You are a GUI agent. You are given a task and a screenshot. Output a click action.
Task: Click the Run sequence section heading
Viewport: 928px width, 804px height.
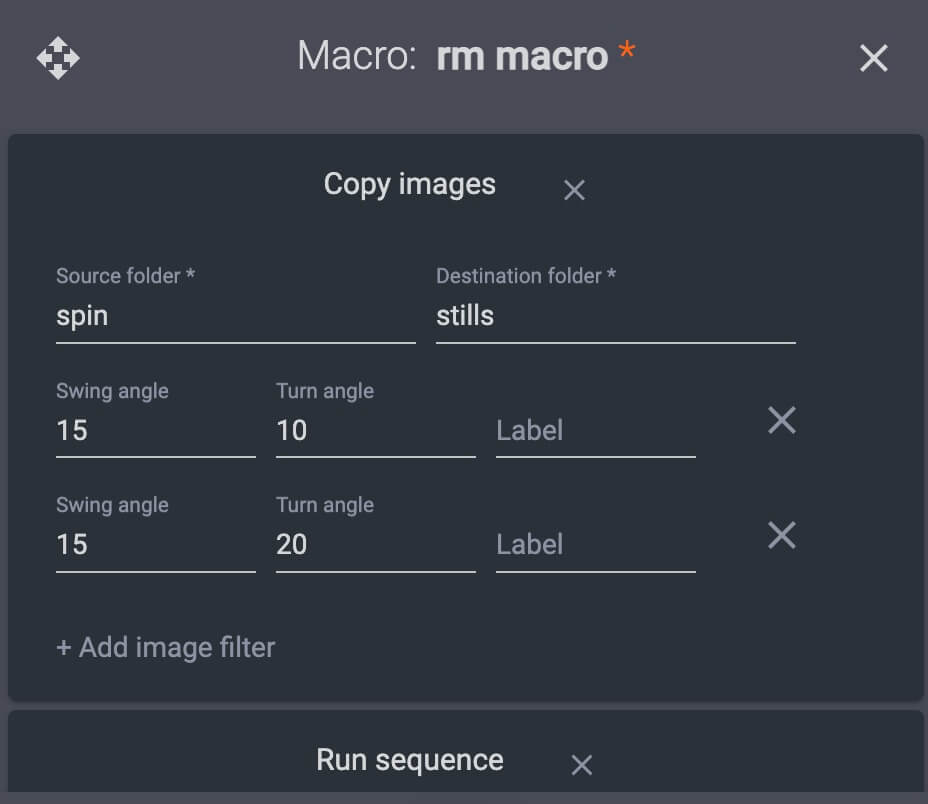pyautogui.click(x=409, y=760)
